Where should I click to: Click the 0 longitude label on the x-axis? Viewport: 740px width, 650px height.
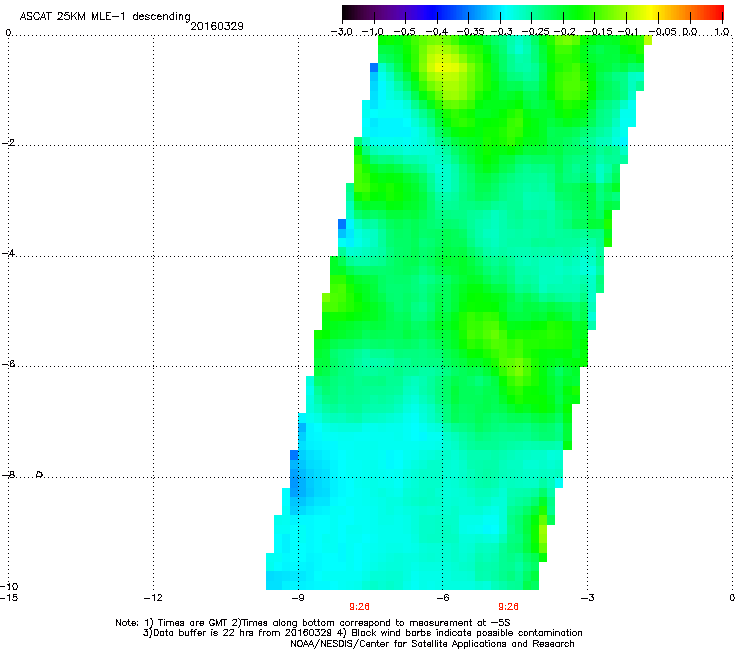click(x=732, y=598)
